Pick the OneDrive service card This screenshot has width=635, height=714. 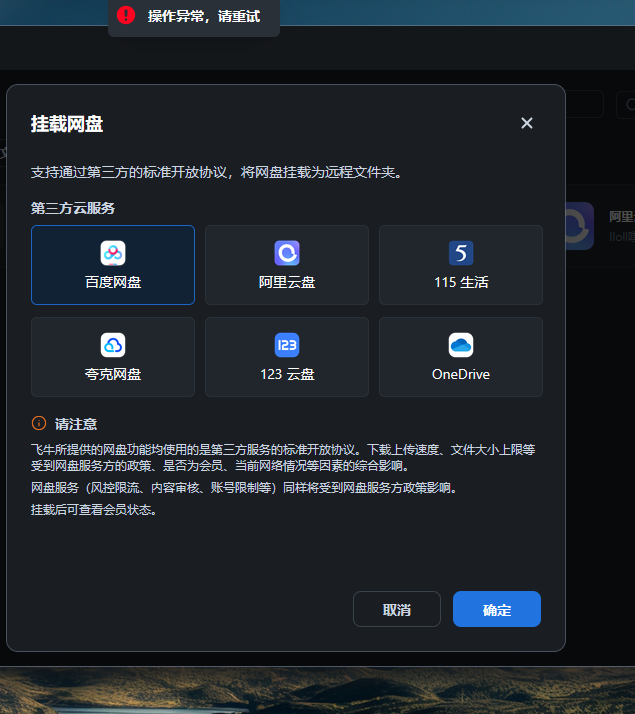(x=461, y=357)
